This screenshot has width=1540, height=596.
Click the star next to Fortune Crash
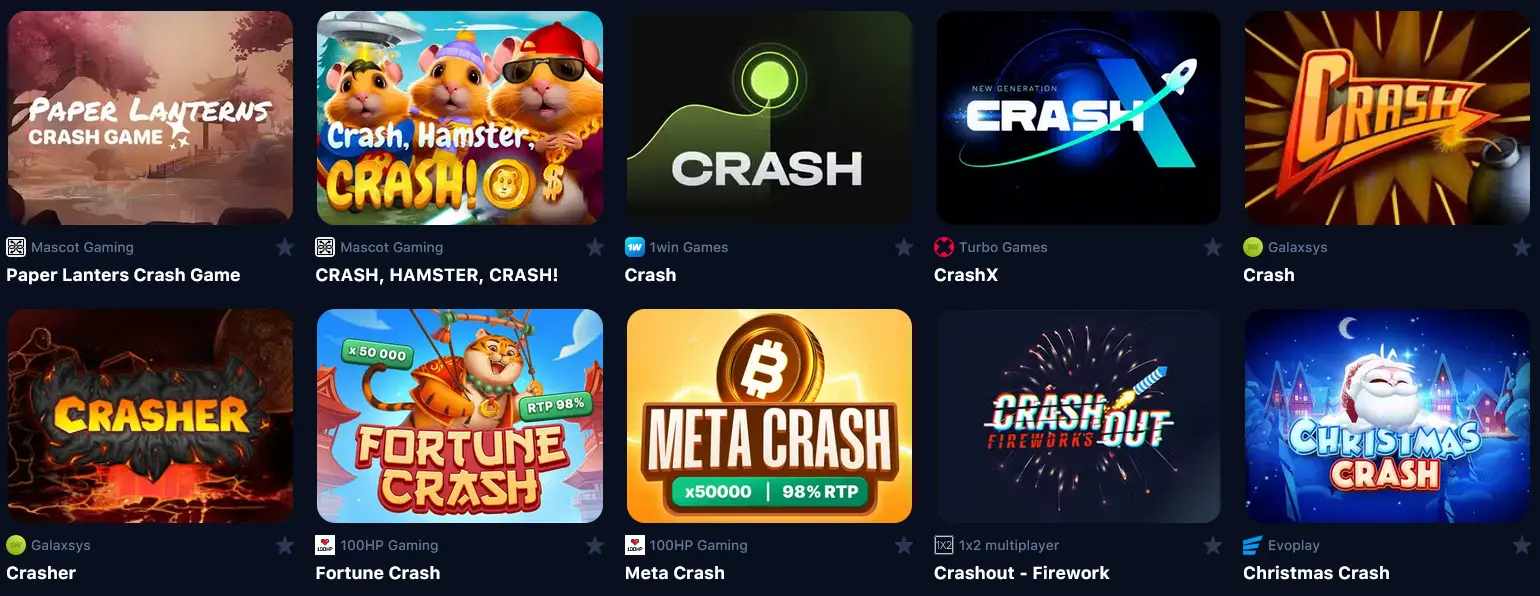(595, 545)
